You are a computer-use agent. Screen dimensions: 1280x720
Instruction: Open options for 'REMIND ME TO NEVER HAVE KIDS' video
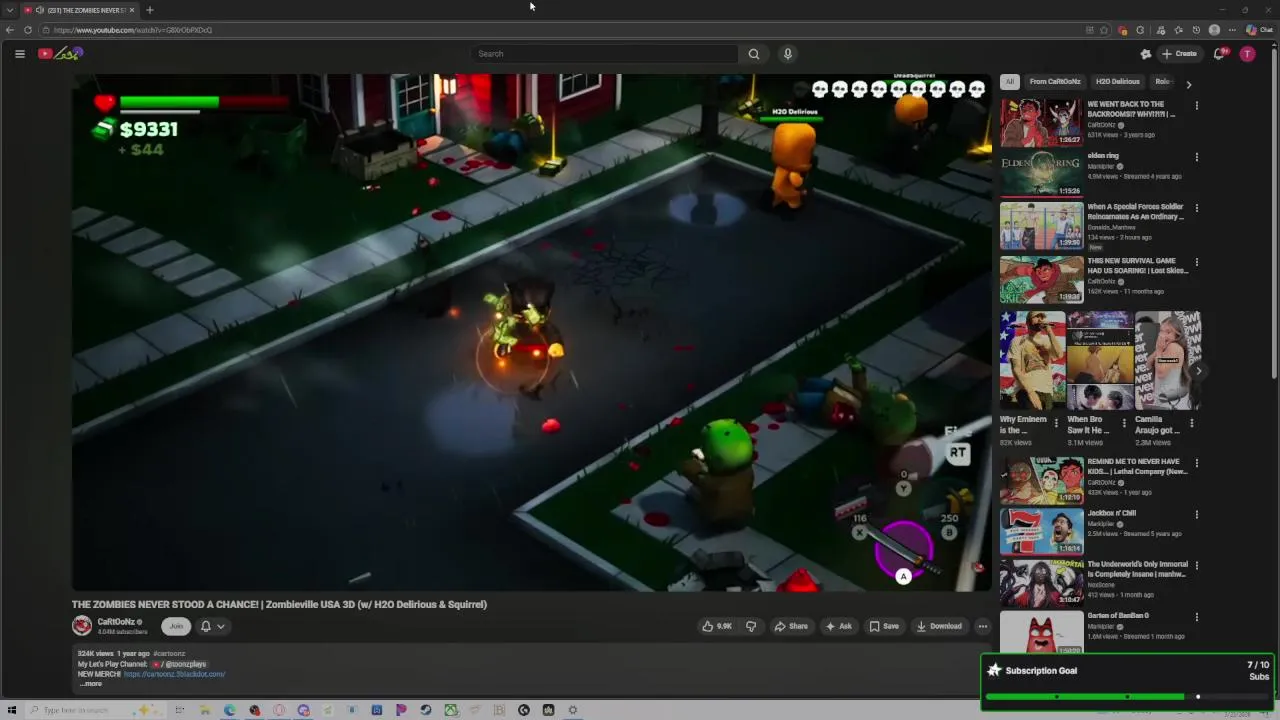point(1196,463)
